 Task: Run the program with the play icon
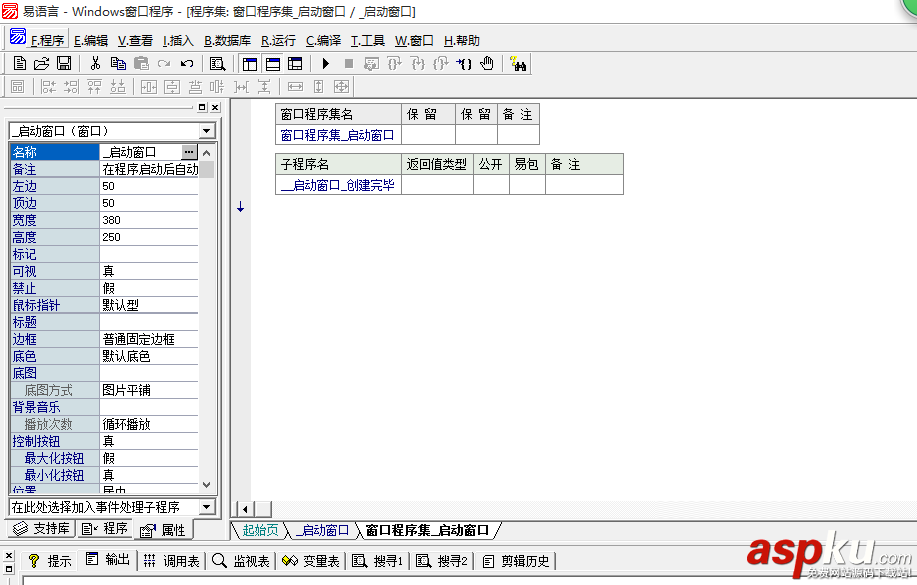click(326, 63)
